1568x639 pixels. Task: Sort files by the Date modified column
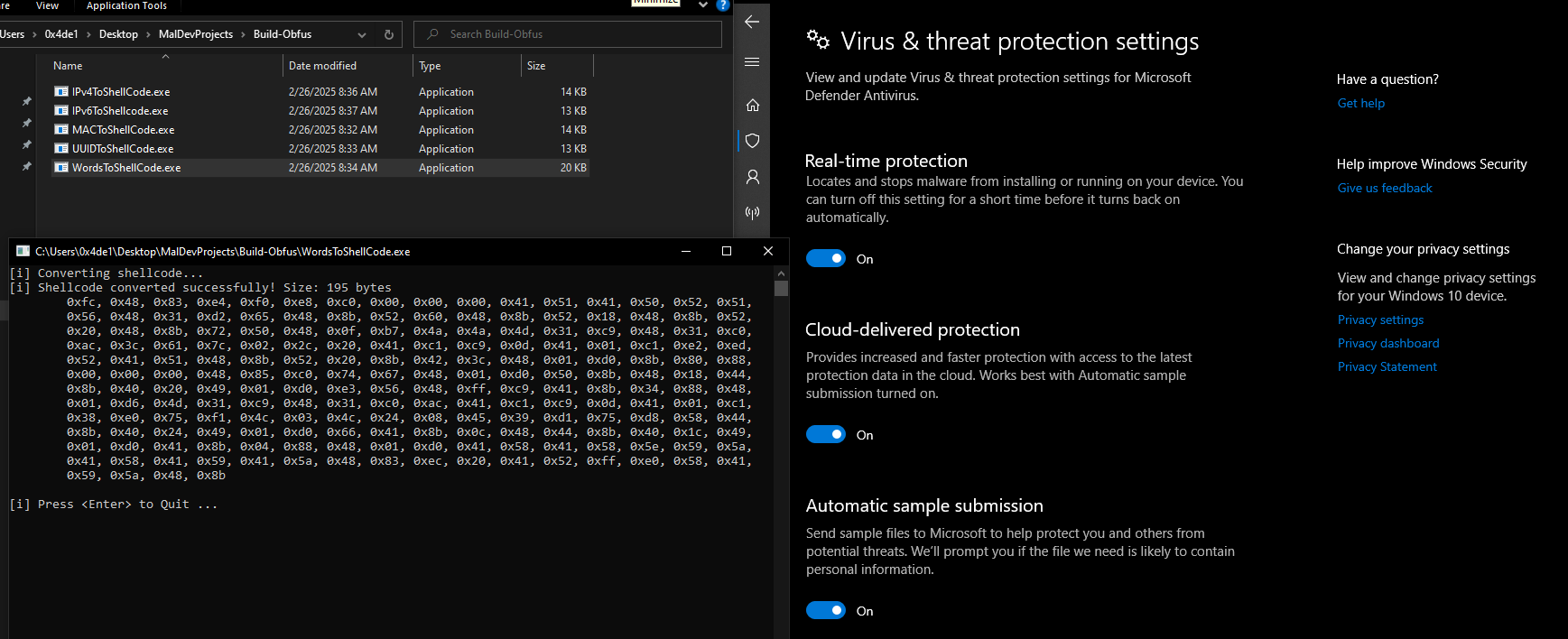[x=348, y=66]
